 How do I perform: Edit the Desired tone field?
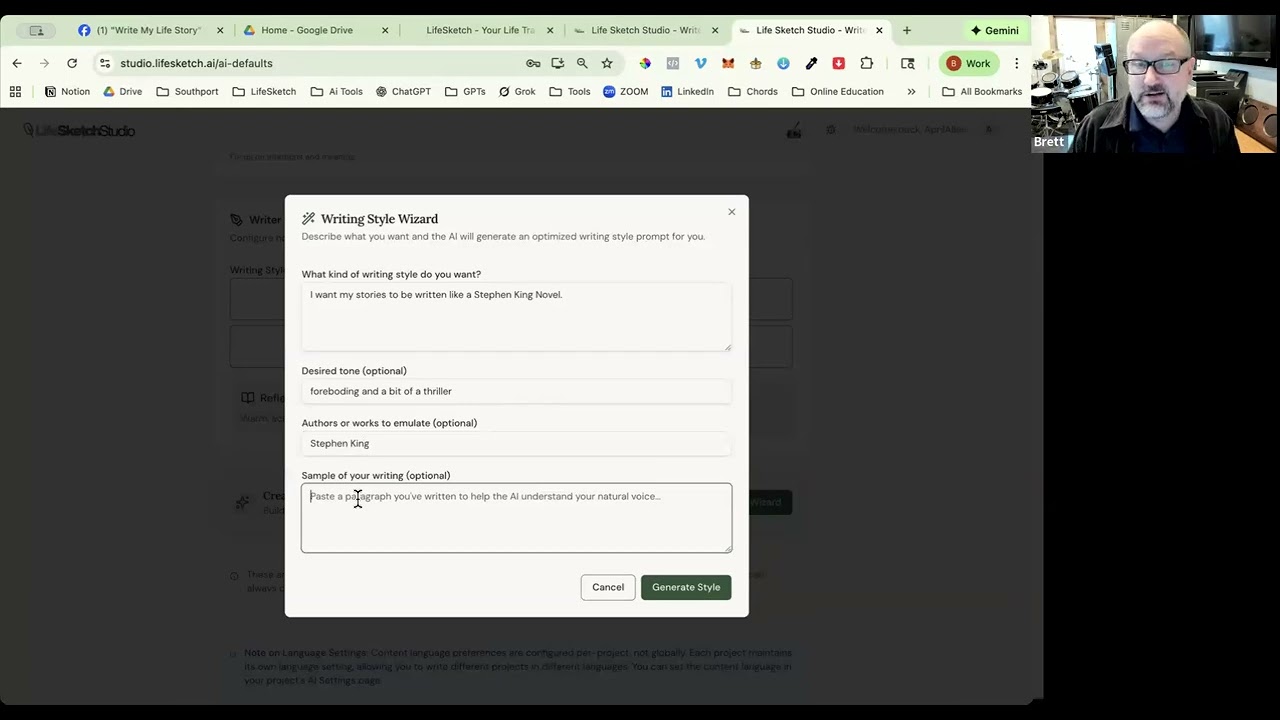(x=516, y=391)
